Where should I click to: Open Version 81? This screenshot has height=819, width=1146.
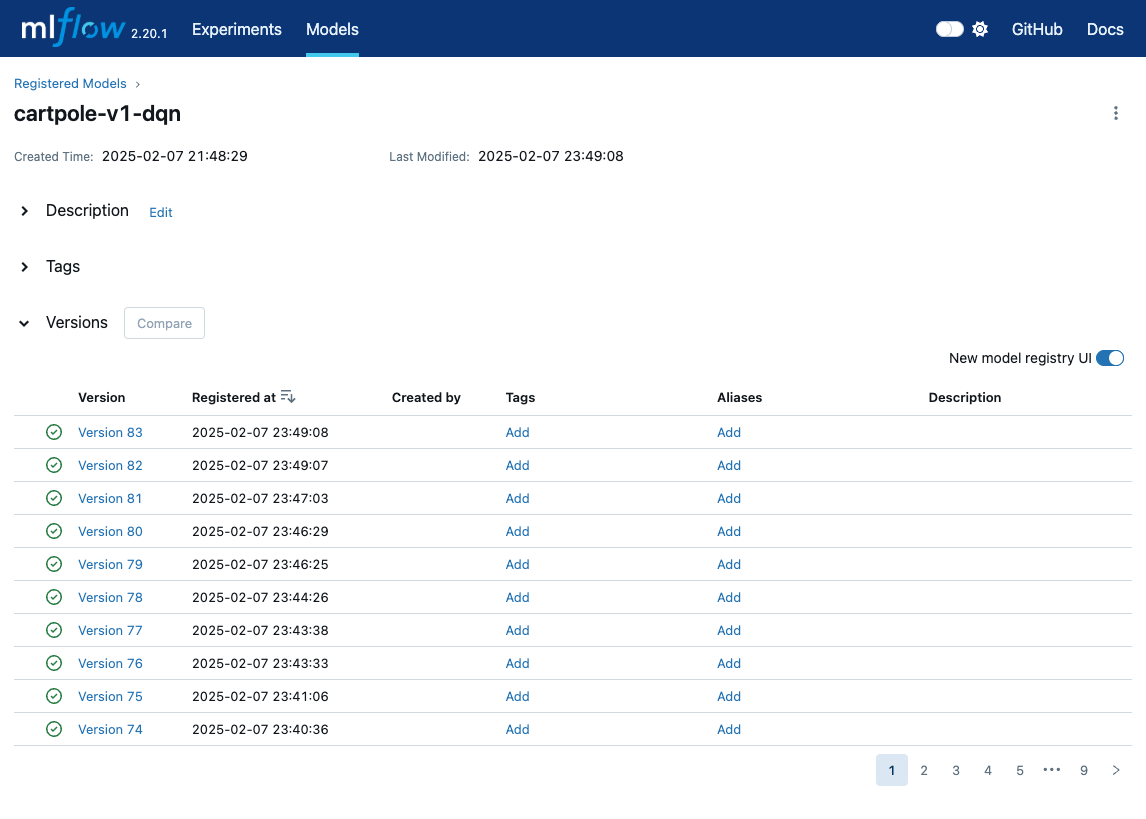click(x=110, y=498)
